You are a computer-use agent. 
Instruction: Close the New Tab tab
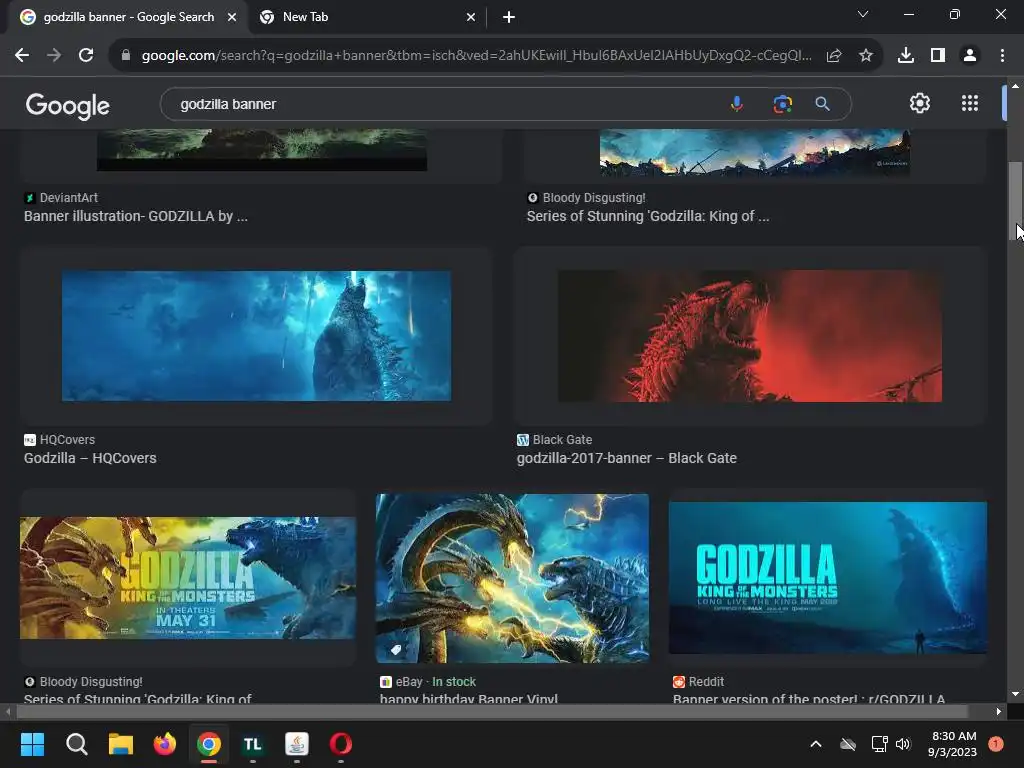tap(471, 17)
